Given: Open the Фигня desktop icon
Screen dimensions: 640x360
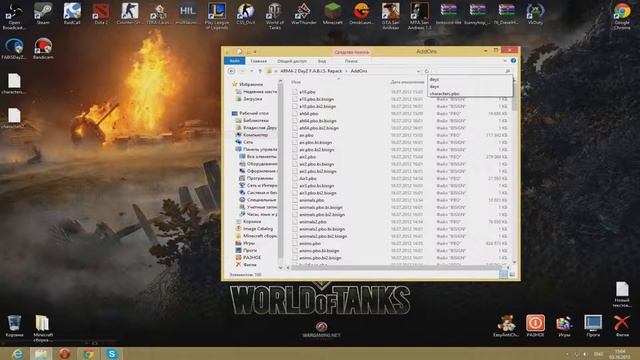Looking at the screenshot, I should (x=622, y=325).
